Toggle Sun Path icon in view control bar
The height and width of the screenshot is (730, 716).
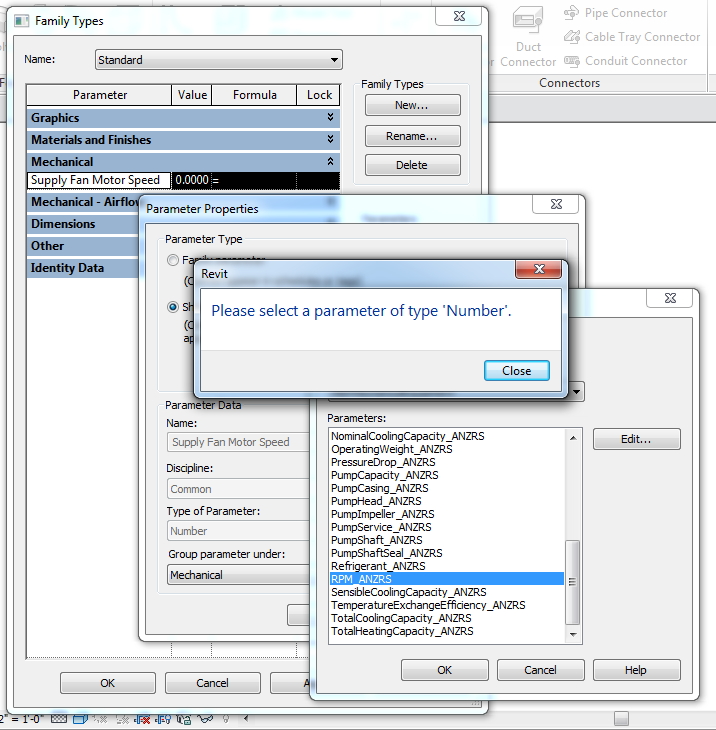tap(100, 719)
